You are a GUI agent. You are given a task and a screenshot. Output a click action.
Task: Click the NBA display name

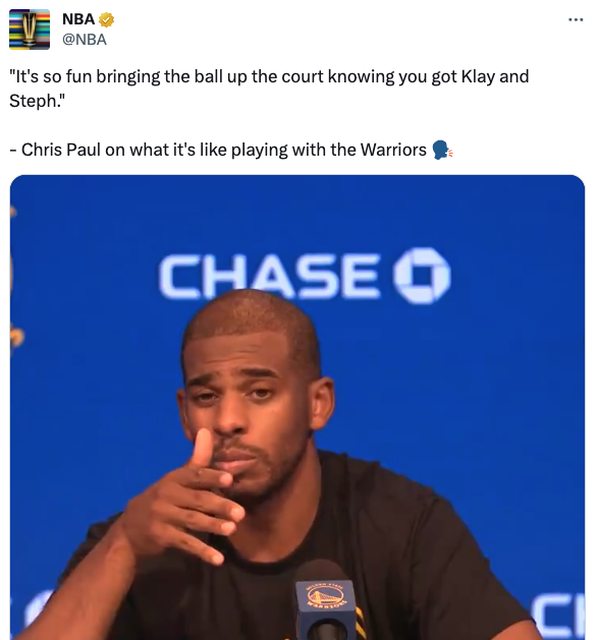[78, 19]
